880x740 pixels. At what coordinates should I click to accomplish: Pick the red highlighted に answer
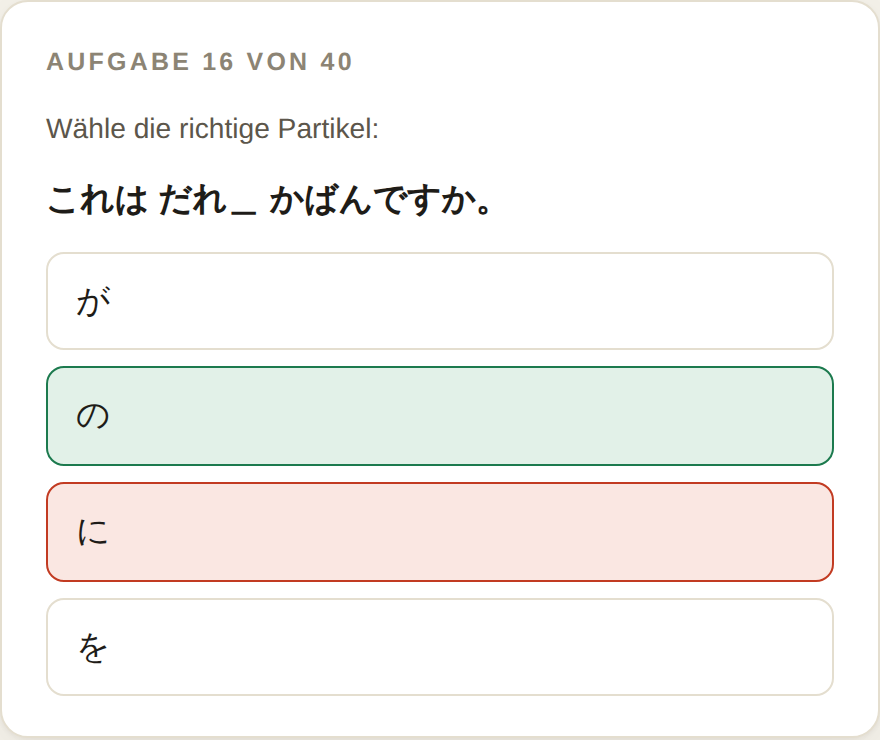coord(440,532)
